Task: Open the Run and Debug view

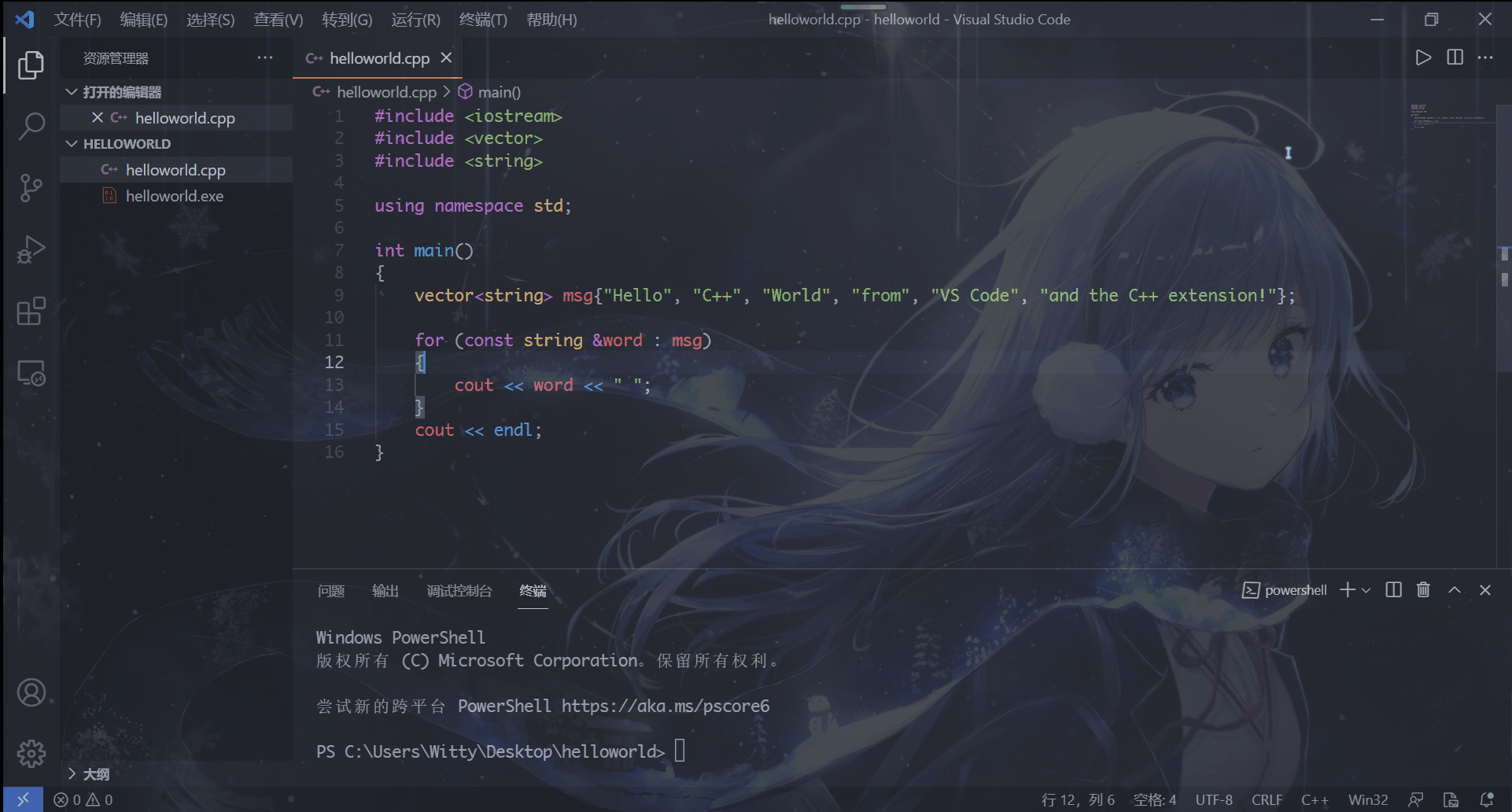Action: click(x=31, y=249)
